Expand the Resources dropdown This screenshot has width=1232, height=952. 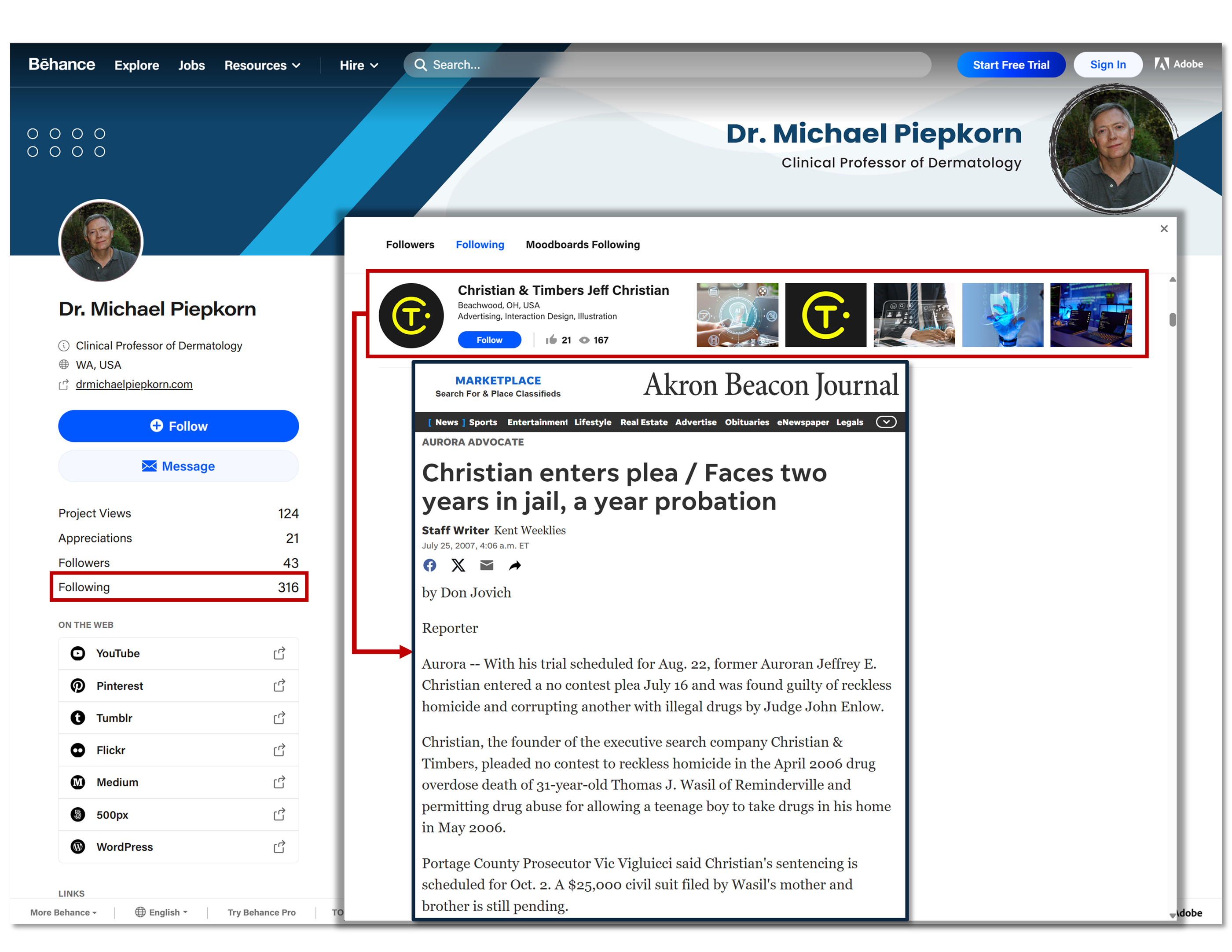pyautogui.click(x=262, y=66)
